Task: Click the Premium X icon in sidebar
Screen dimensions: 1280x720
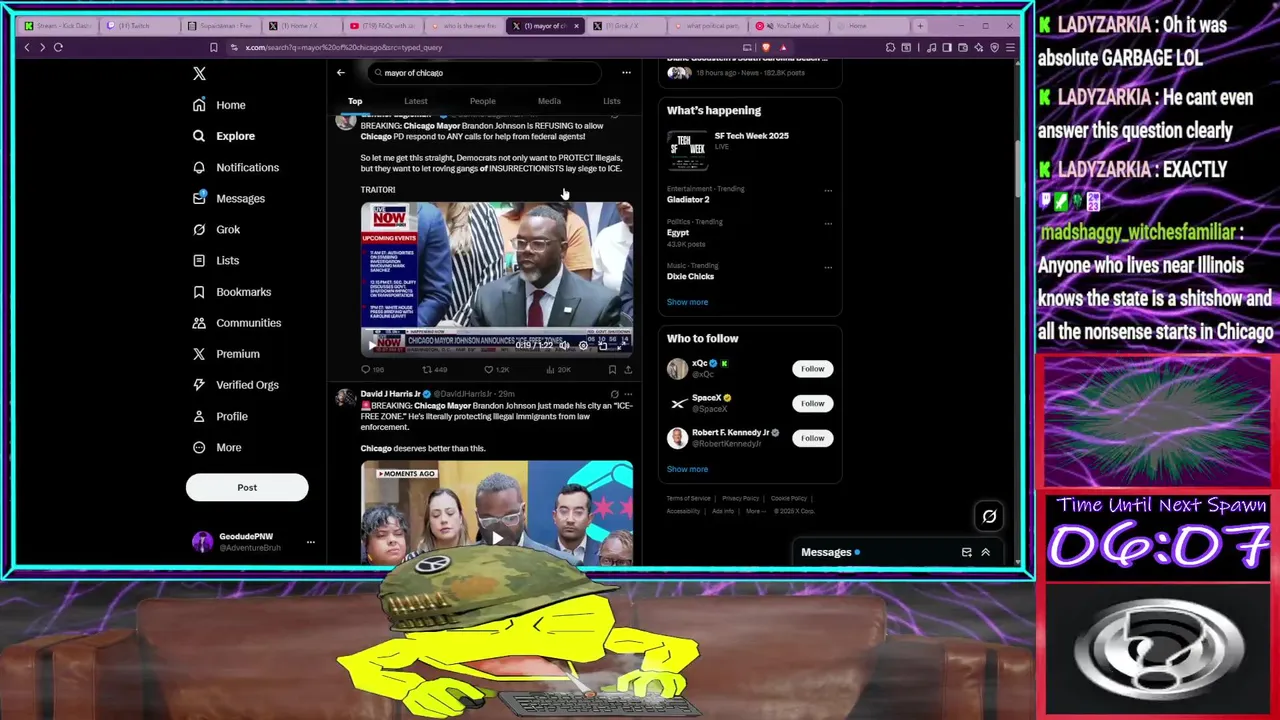Action: point(199,354)
